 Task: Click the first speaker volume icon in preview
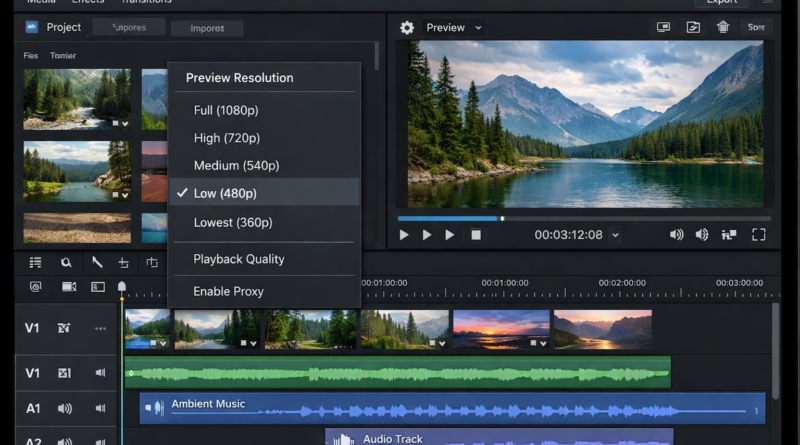click(x=677, y=235)
